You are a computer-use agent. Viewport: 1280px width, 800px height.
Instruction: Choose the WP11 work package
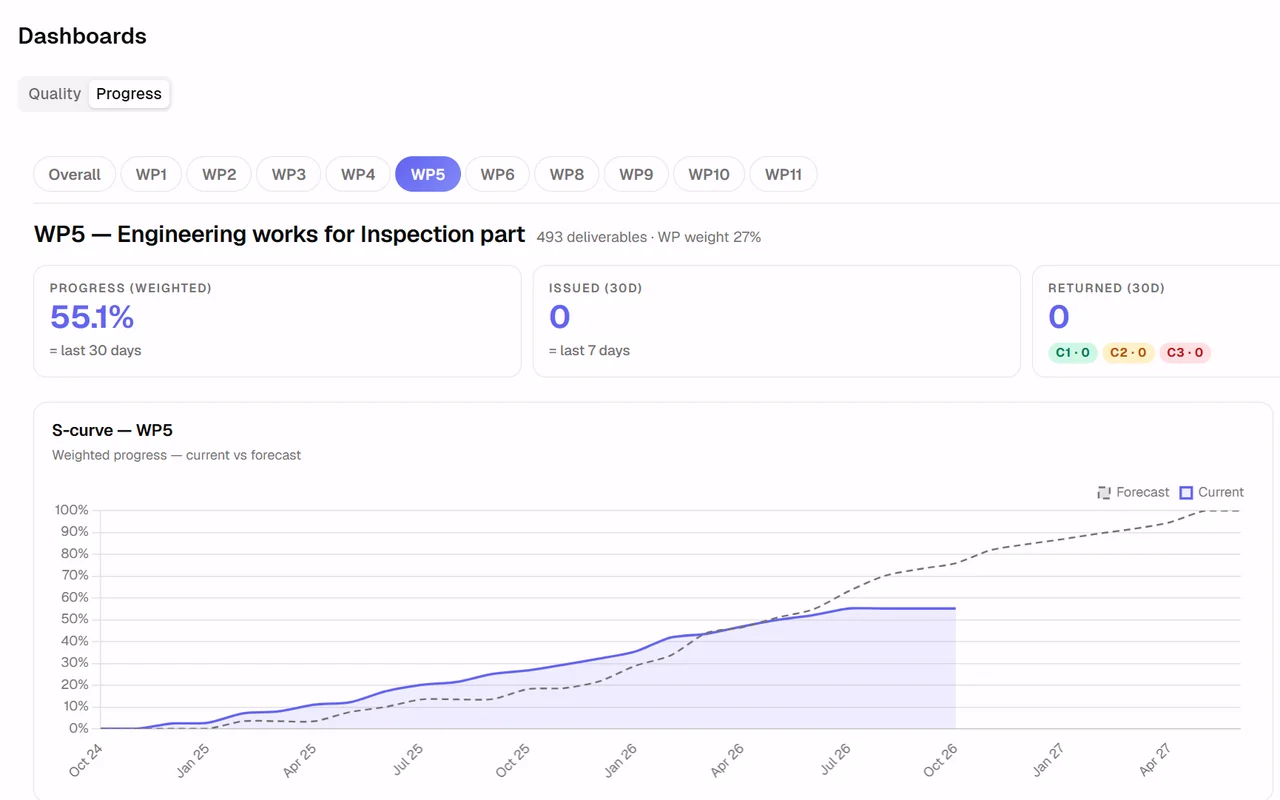click(x=784, y=174)
